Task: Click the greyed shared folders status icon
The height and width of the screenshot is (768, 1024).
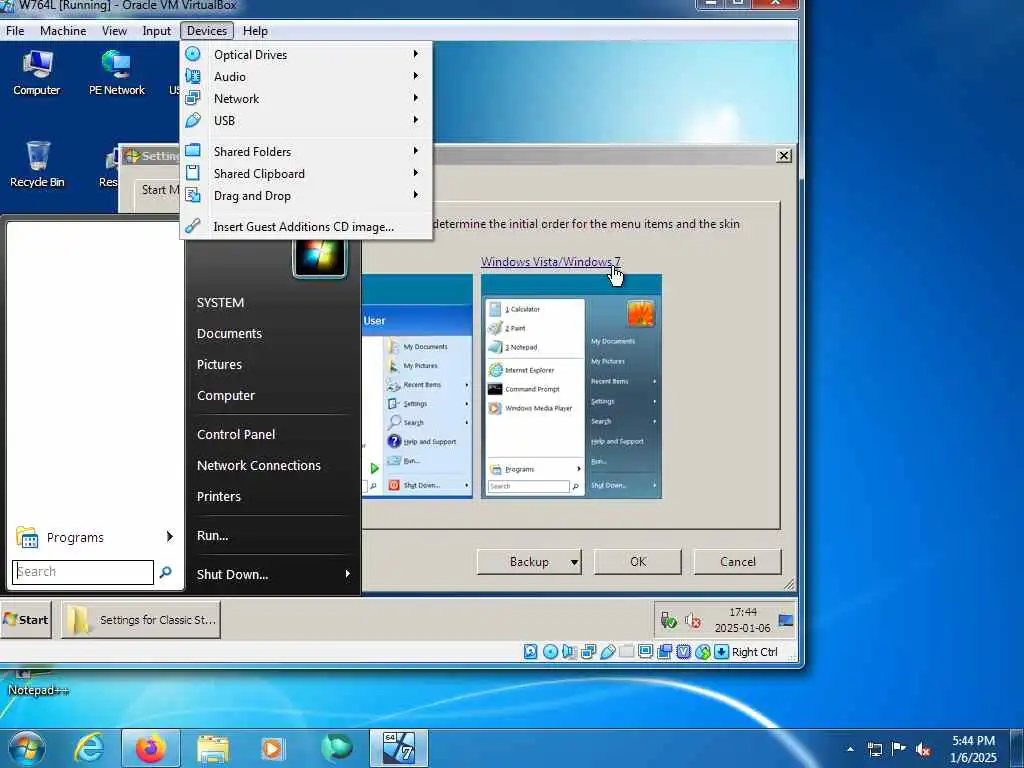Action: pos(626,651)
